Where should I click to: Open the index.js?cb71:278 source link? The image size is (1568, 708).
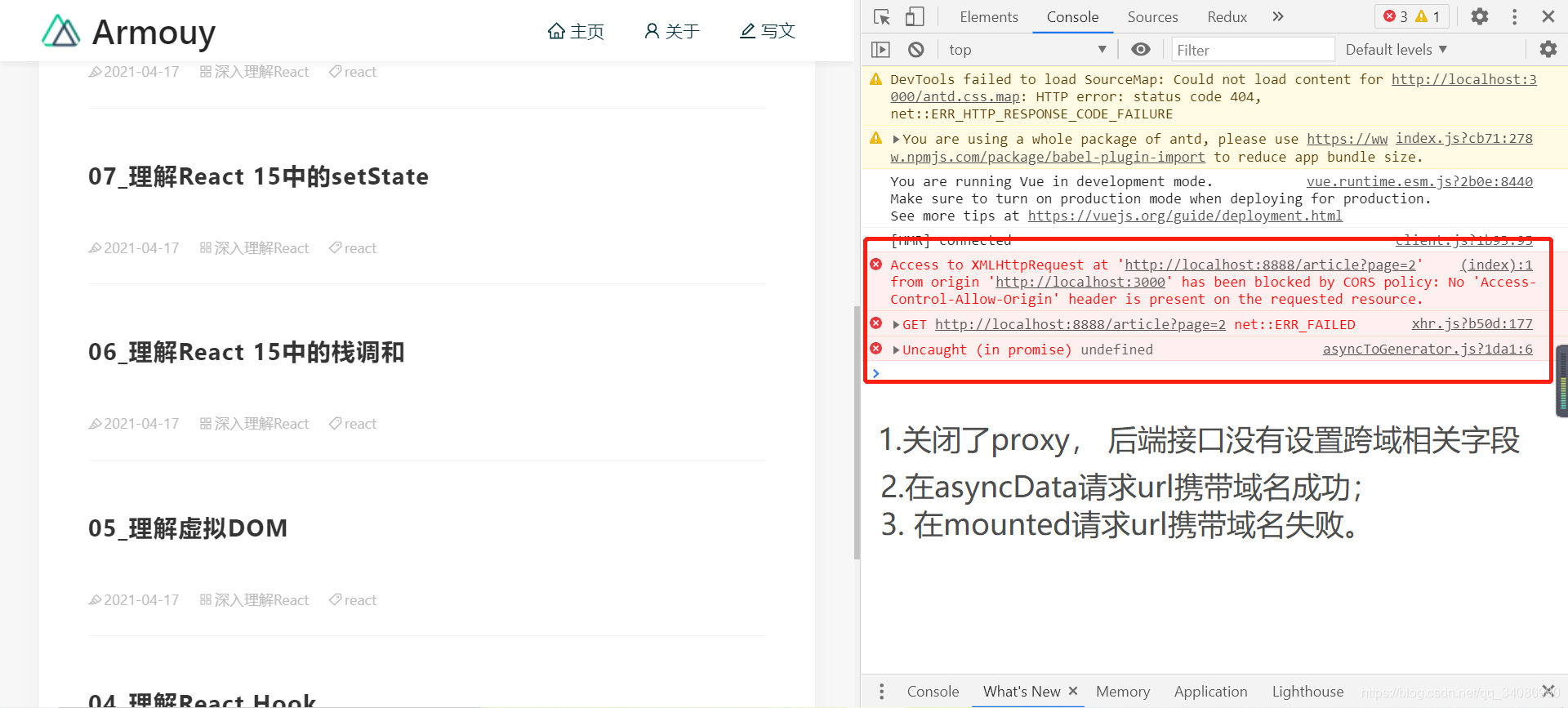click(1463, 139)
